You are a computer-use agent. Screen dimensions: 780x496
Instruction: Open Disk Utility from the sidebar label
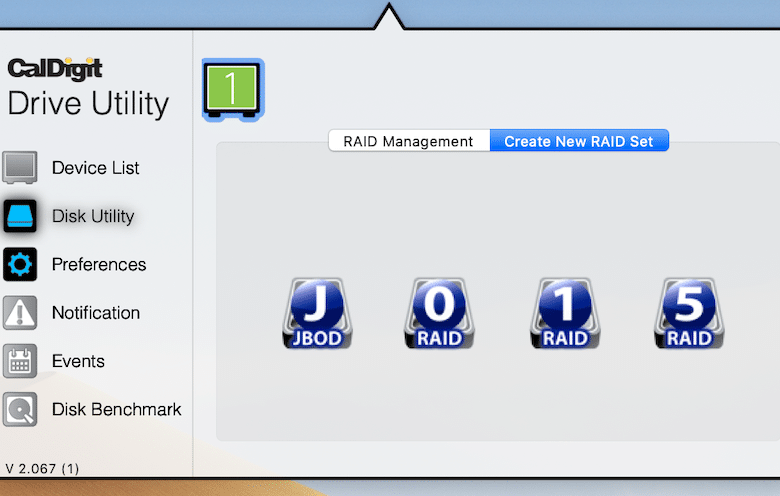click(93, 216)
